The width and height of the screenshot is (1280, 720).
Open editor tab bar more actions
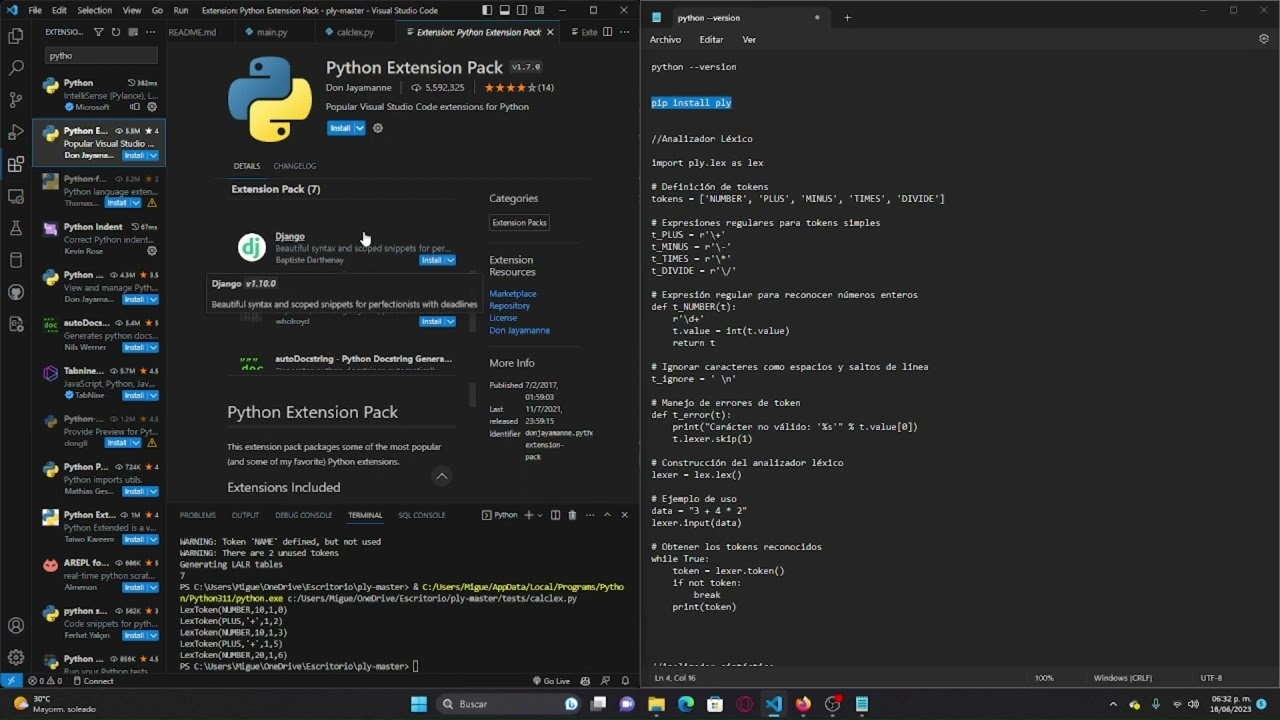[x=624, y=32]
